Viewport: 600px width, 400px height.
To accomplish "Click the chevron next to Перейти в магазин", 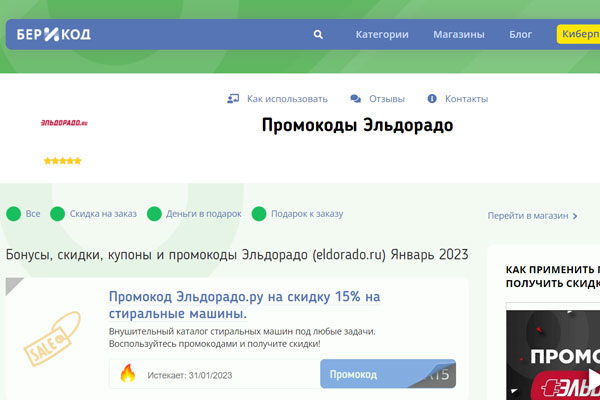I will click(x=575, y=216).
